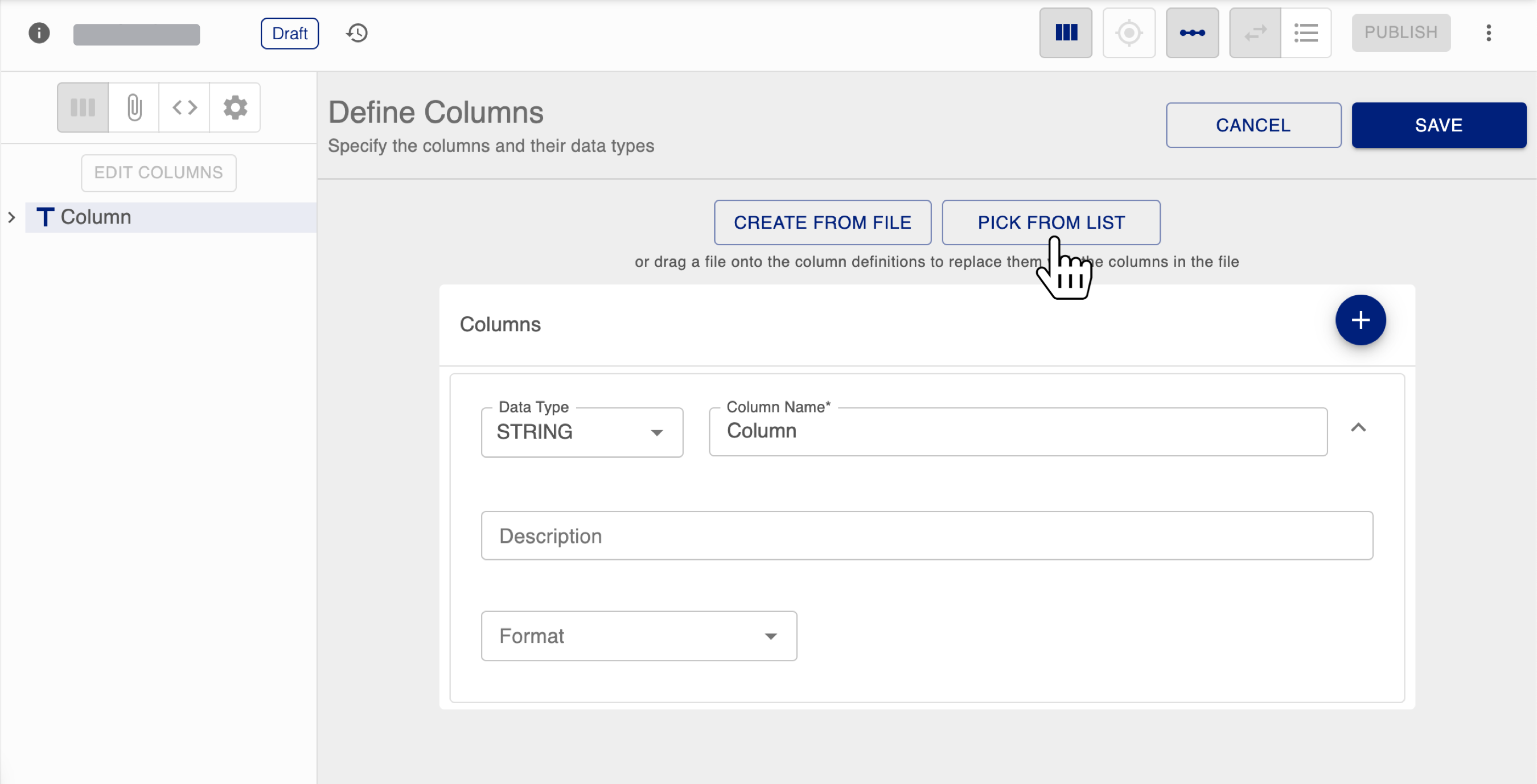Open the Format dropdown
Screen dimensions: 1537x784
point(639,636)
